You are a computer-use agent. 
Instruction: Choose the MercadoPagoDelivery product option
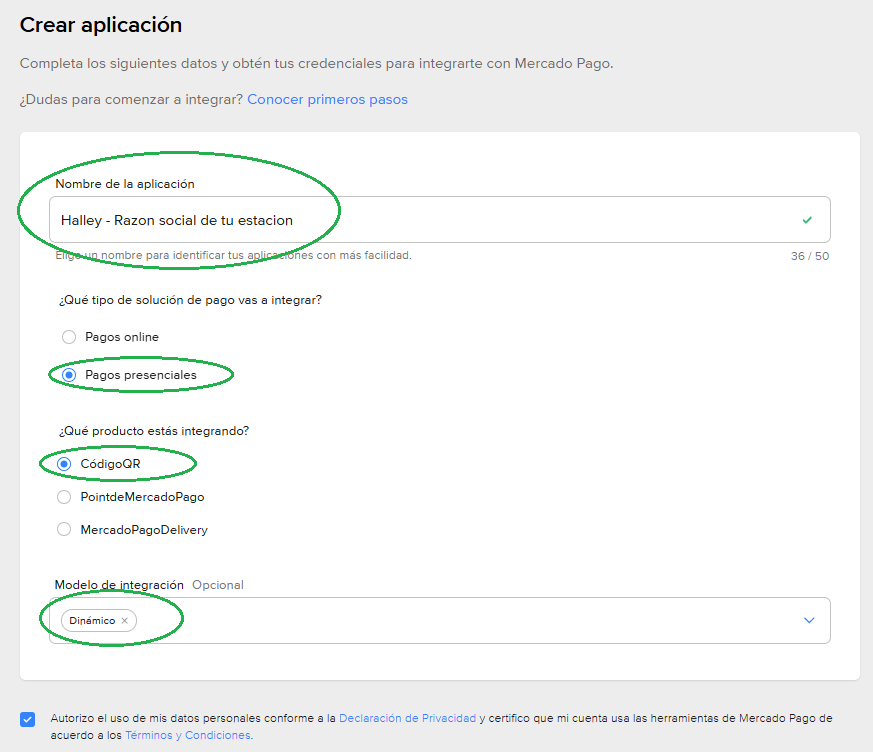64,529
